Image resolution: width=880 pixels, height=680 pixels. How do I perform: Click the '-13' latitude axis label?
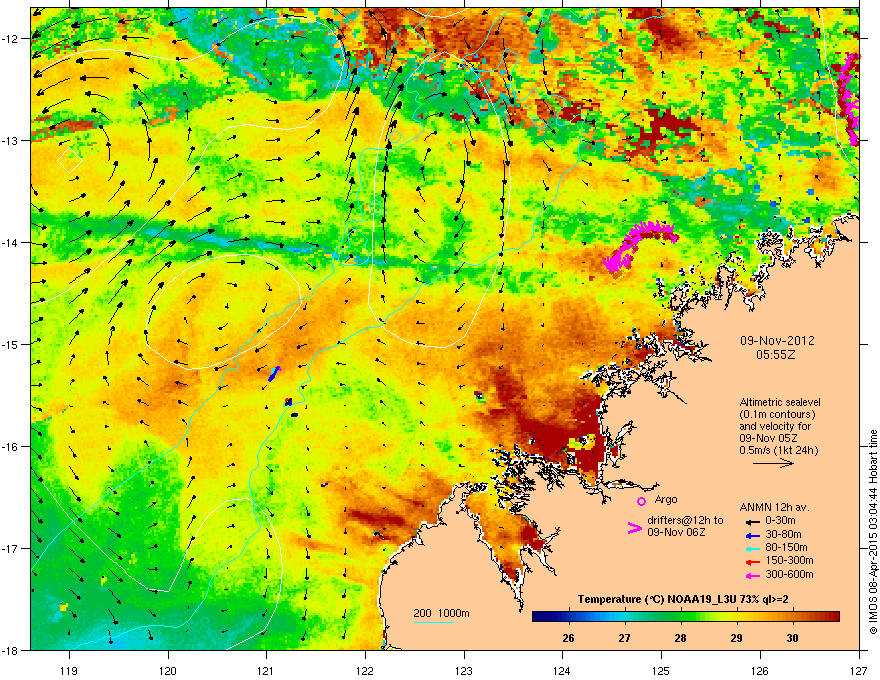[x=10, y=140]
